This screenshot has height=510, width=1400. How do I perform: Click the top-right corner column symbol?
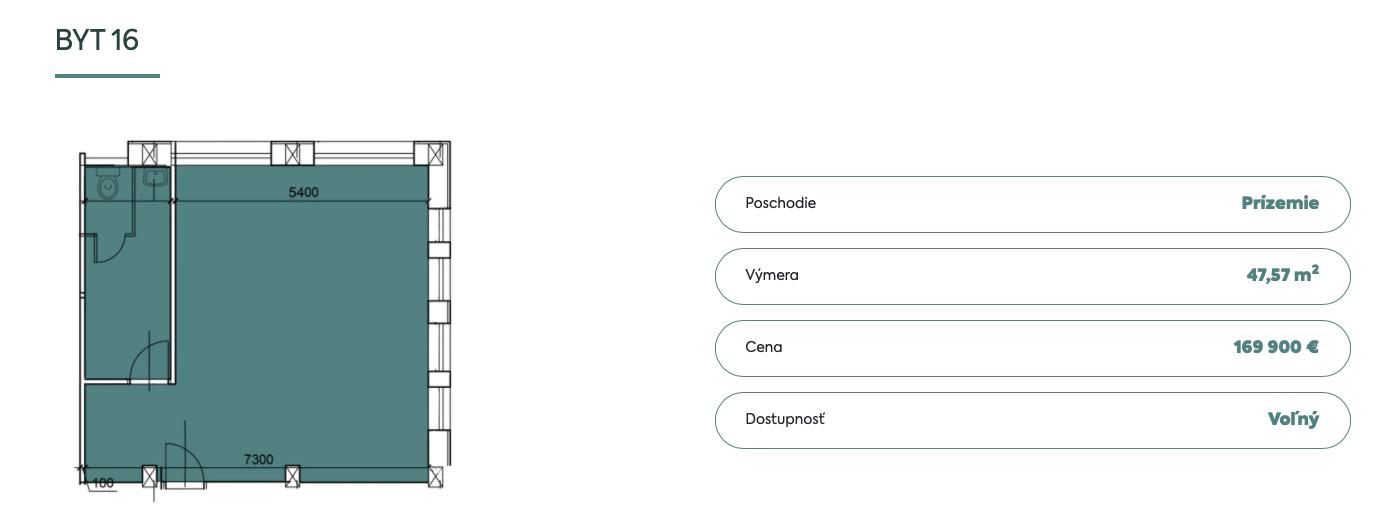(x=434, y=154)
